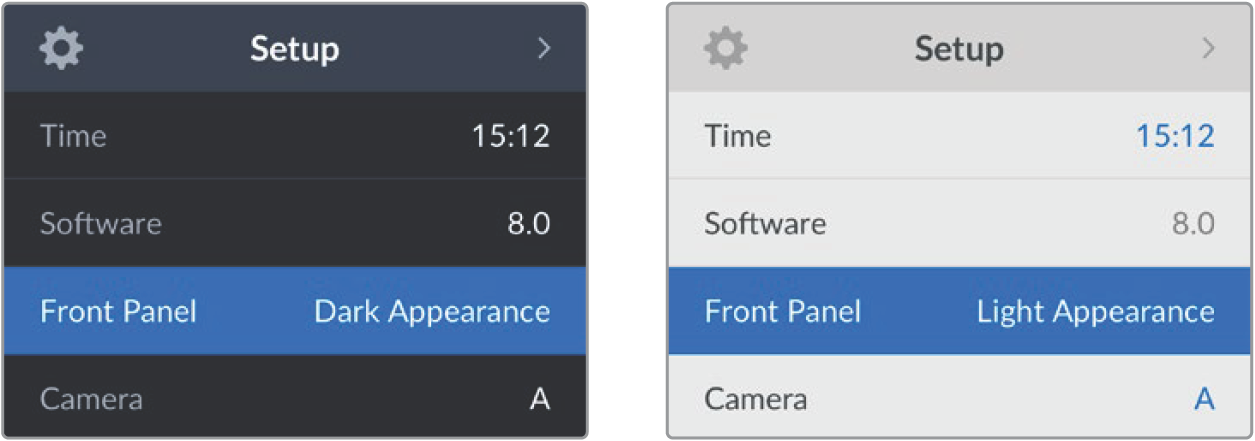This screenshot has width=1255, height=441.
Task: Click the blue 15:12 time value
Action: click(1175, 136)
